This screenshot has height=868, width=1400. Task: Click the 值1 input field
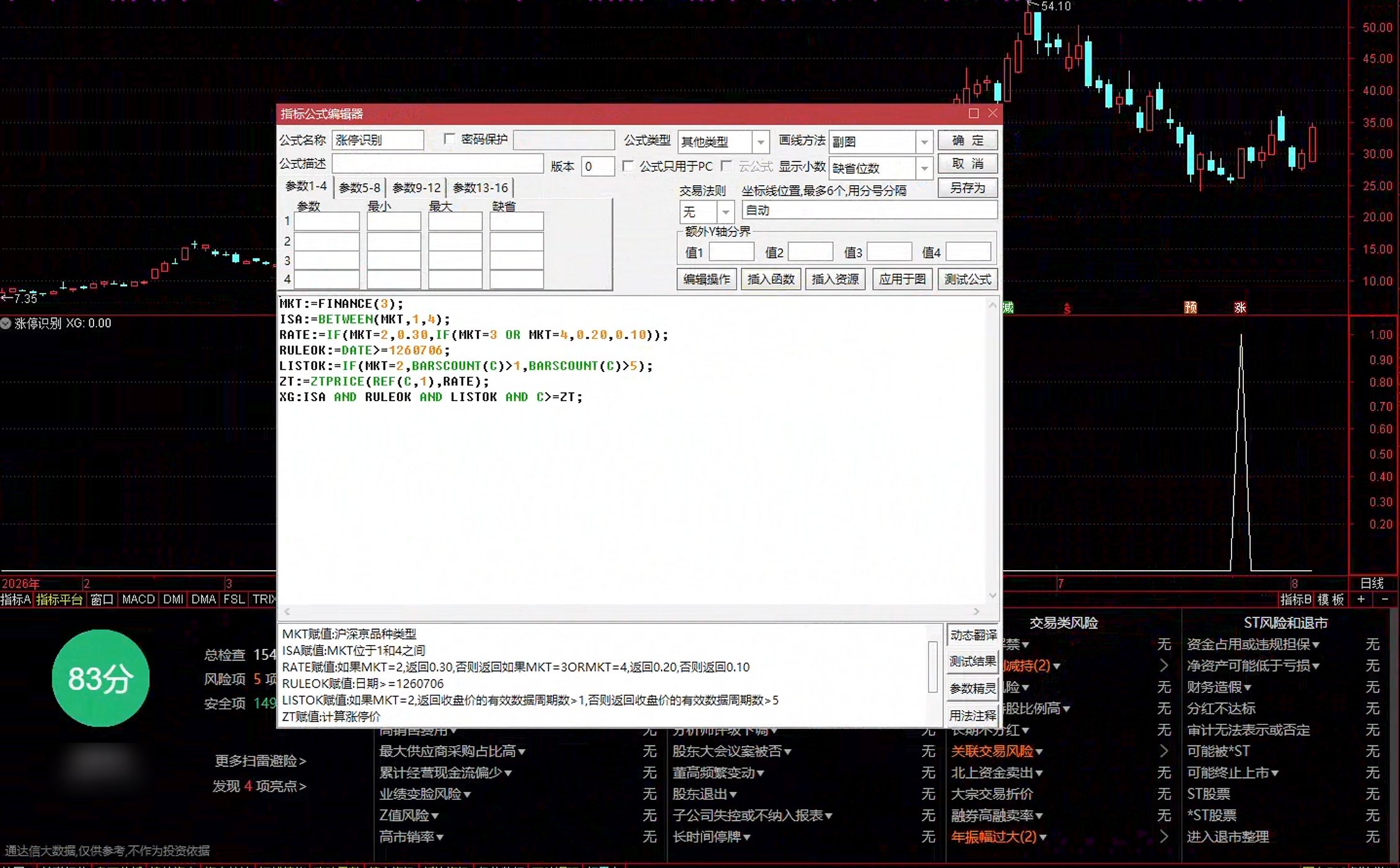coord(731,252)
